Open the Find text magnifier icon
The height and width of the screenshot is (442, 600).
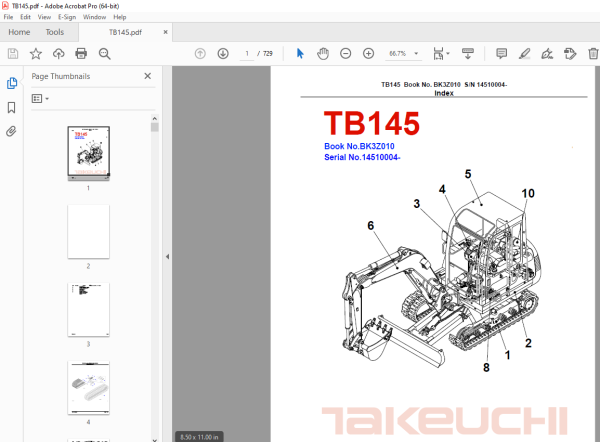pos(104,54)
